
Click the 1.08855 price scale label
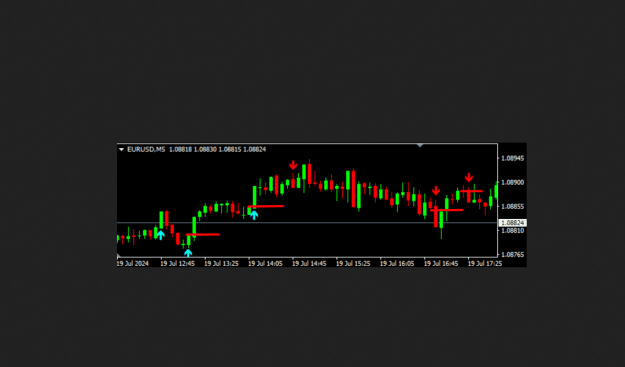click(513, 206)
